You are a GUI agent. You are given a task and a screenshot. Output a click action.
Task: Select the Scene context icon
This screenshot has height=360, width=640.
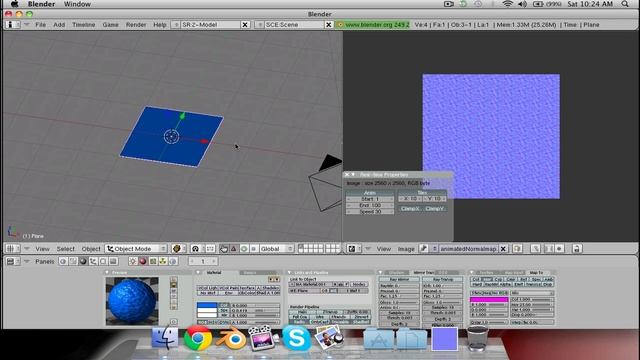(113, 261)
